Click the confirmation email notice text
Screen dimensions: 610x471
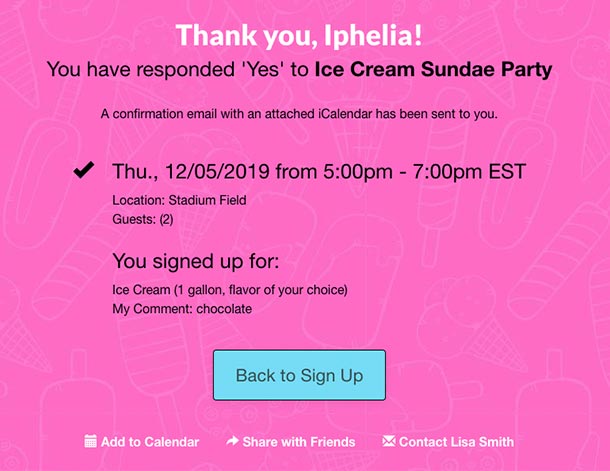299,114
